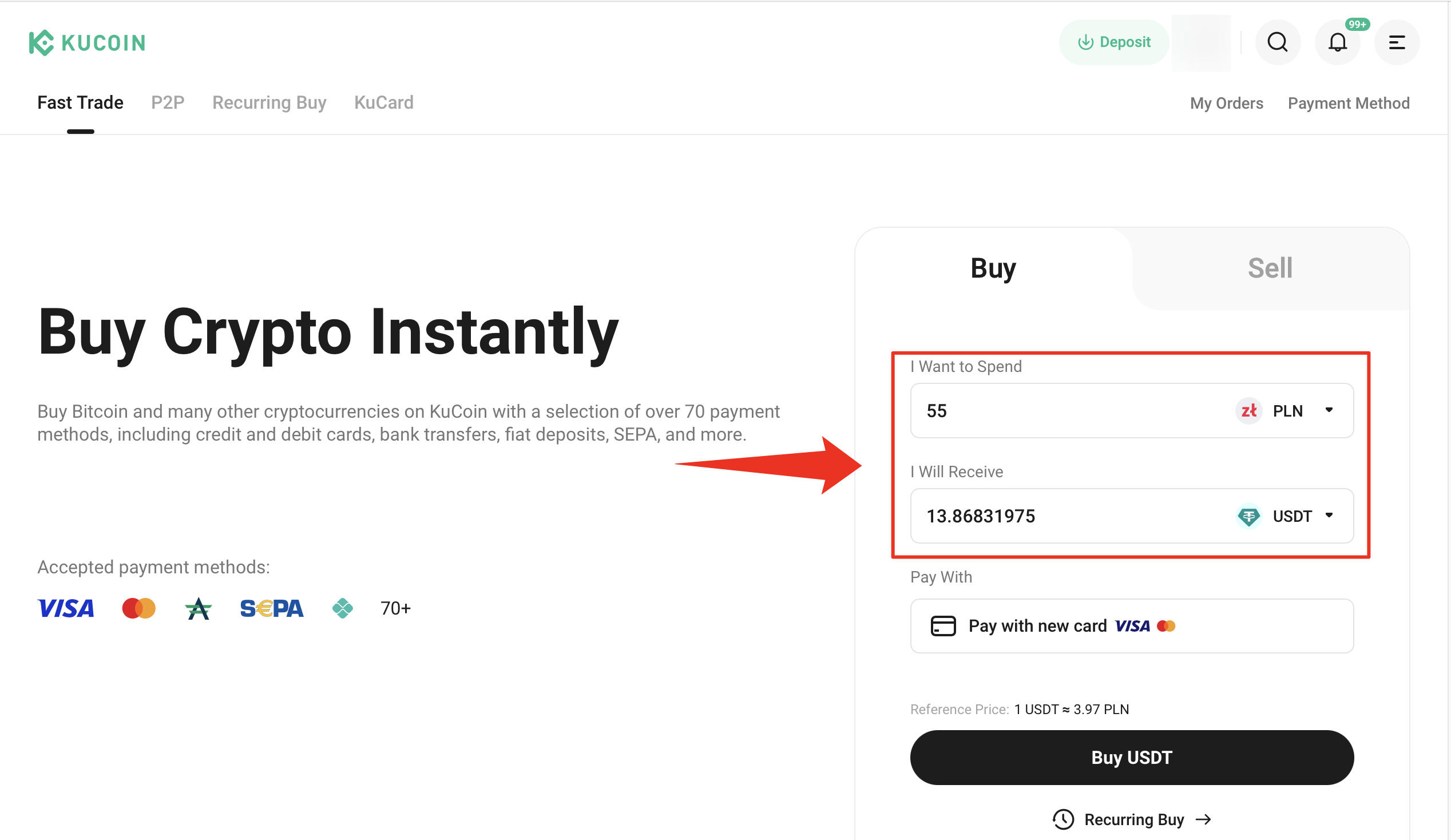Click the Recurring Buy clock icon
This screenshot has height=840, width=1451.
coord(1063,819)
